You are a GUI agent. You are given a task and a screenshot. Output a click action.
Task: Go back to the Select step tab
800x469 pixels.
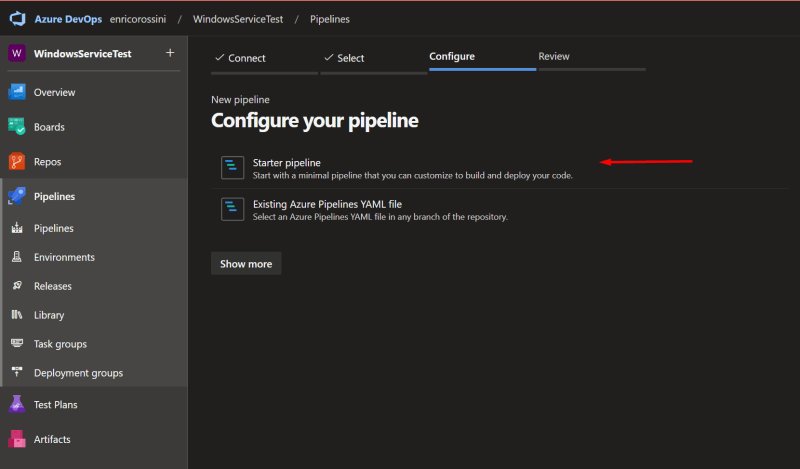click(x=373, y=61)
